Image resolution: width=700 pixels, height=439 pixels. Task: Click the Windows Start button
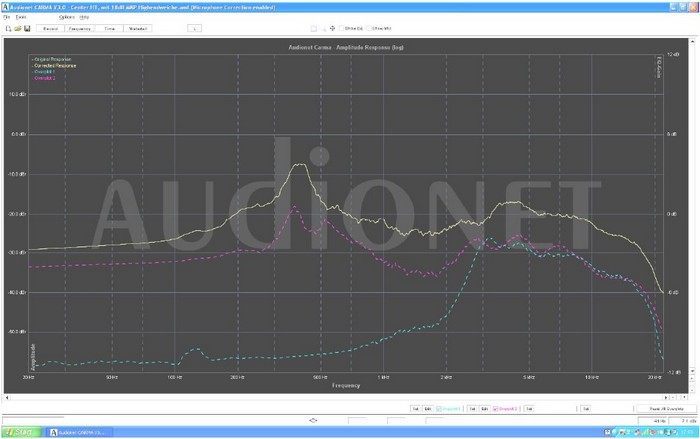click(21, 432)
